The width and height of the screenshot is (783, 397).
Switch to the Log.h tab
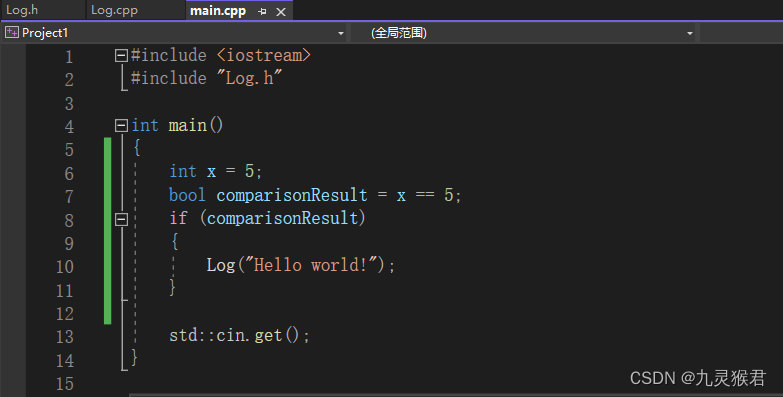click(x=22, y=10)
